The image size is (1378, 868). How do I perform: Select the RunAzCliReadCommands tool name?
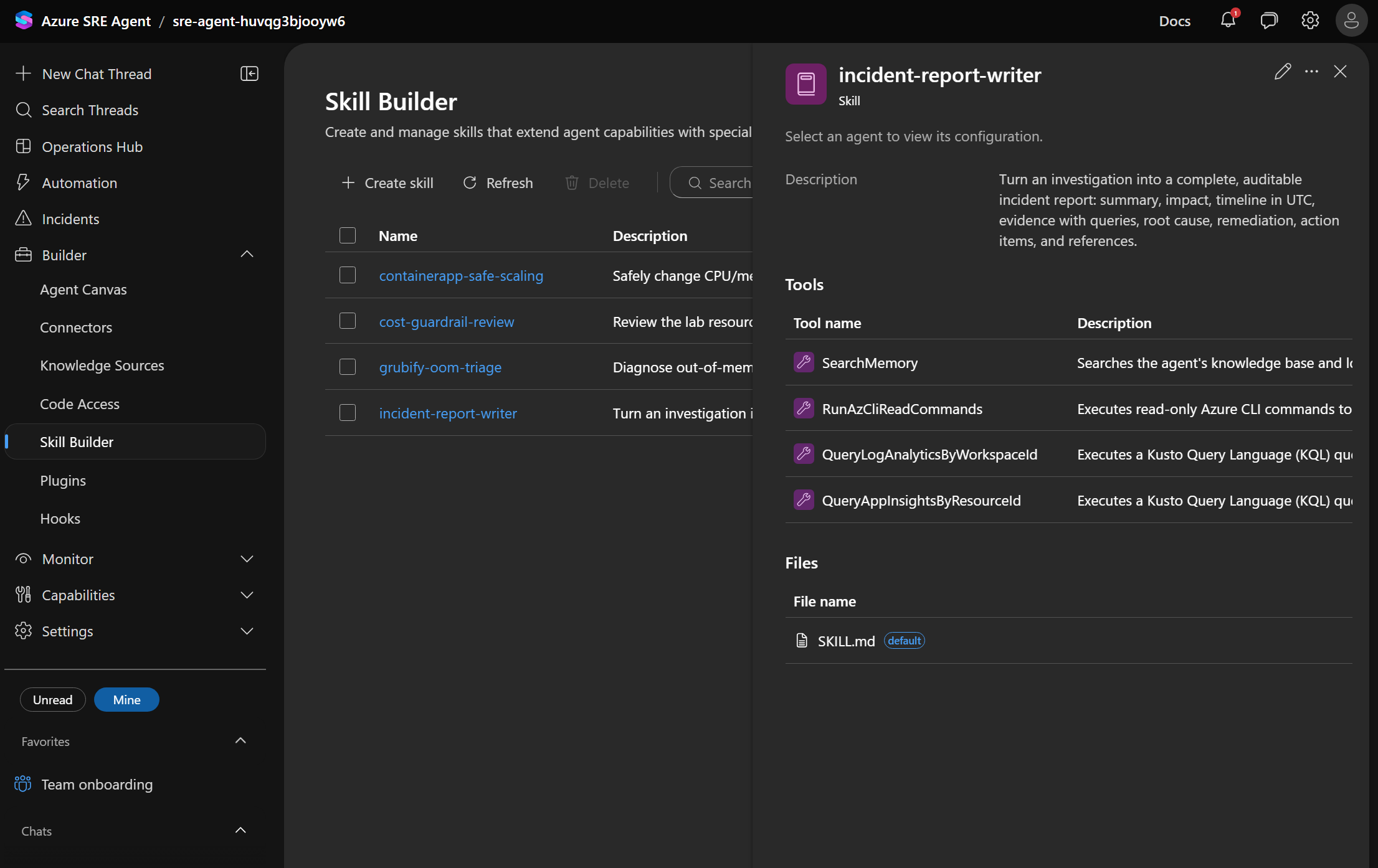[x=902, y=408]
